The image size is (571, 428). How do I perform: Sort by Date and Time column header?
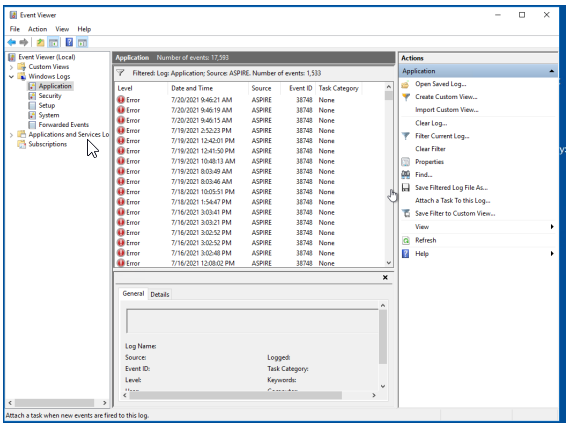coord(208,89)
